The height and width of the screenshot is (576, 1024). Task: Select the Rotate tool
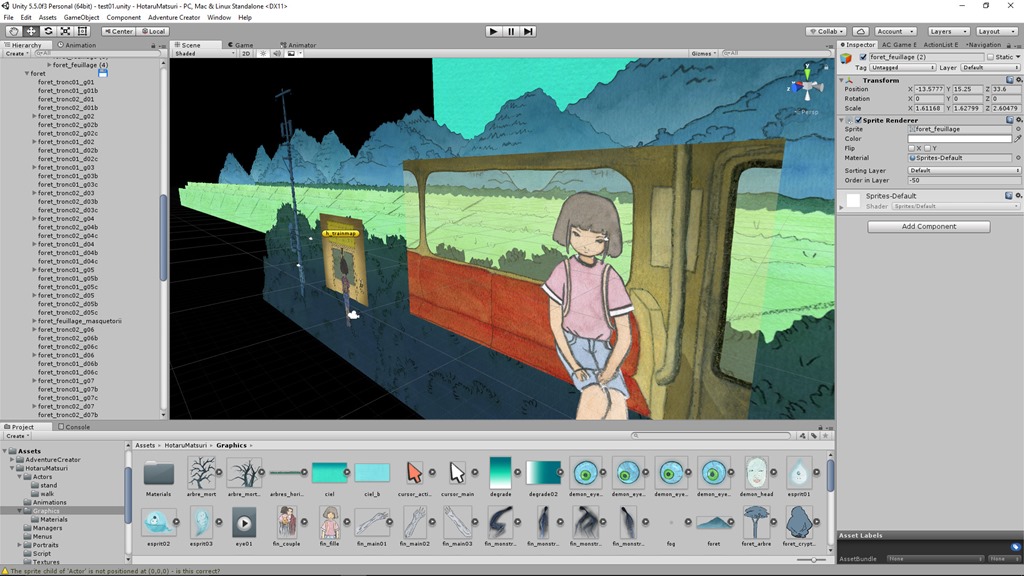[48, 31]
